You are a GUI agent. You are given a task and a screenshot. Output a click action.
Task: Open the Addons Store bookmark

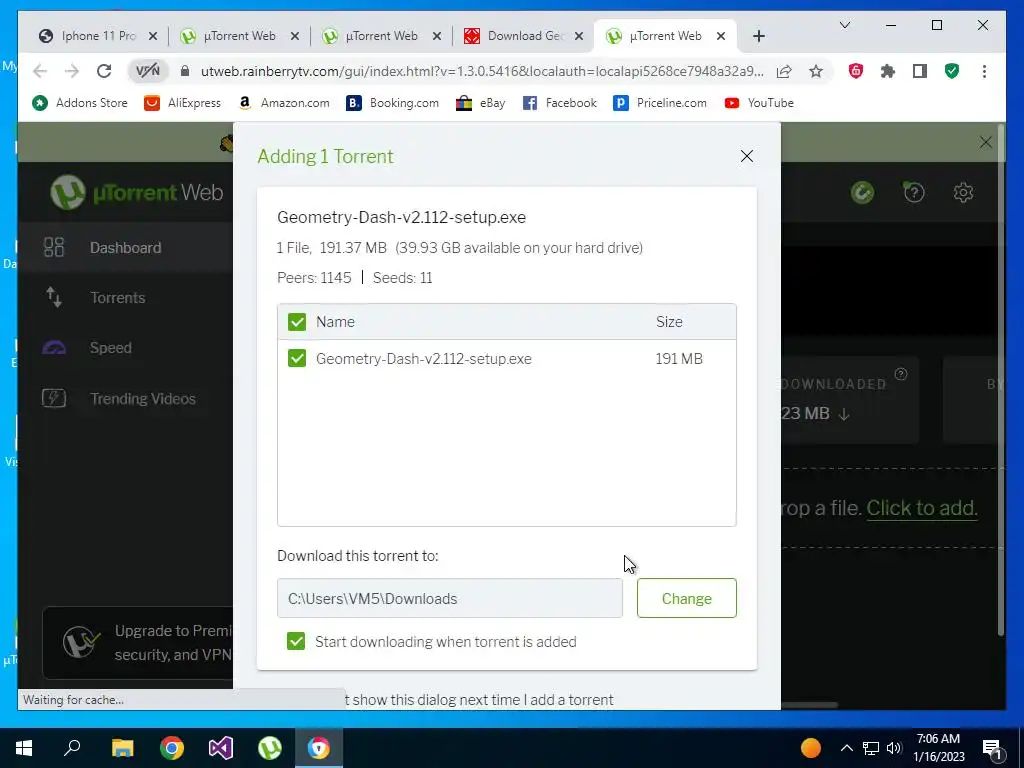[80, 103]
